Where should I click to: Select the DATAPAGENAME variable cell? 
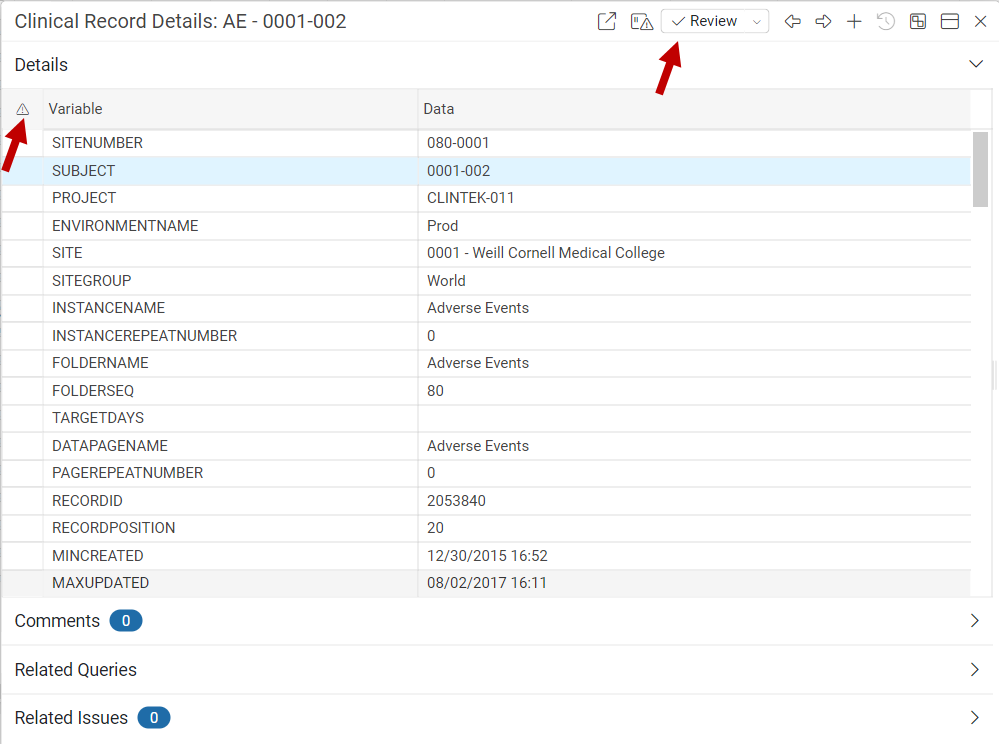click(231, 446)
